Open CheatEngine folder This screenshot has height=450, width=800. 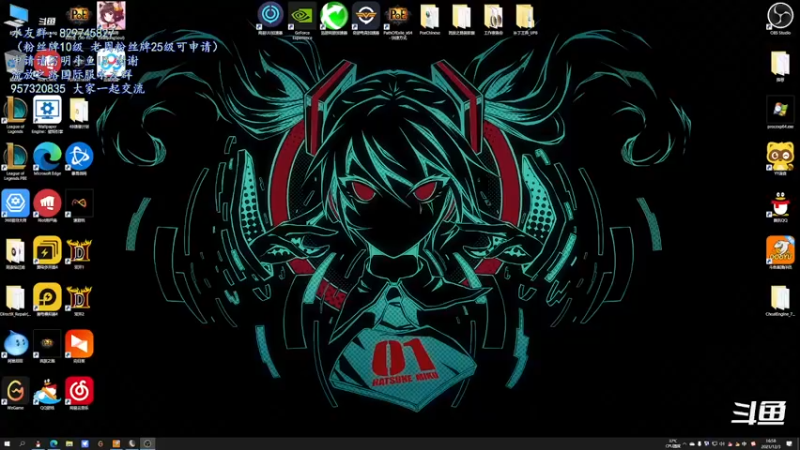780,300
